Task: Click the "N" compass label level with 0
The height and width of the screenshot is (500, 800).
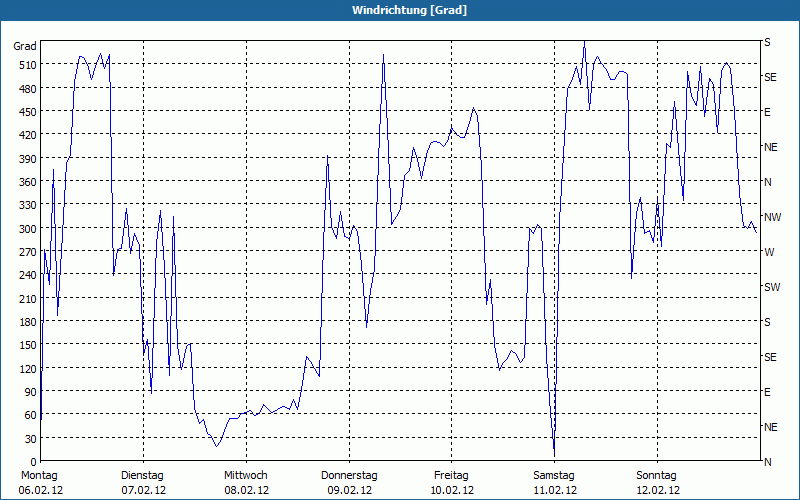Action: pos(768,462)
